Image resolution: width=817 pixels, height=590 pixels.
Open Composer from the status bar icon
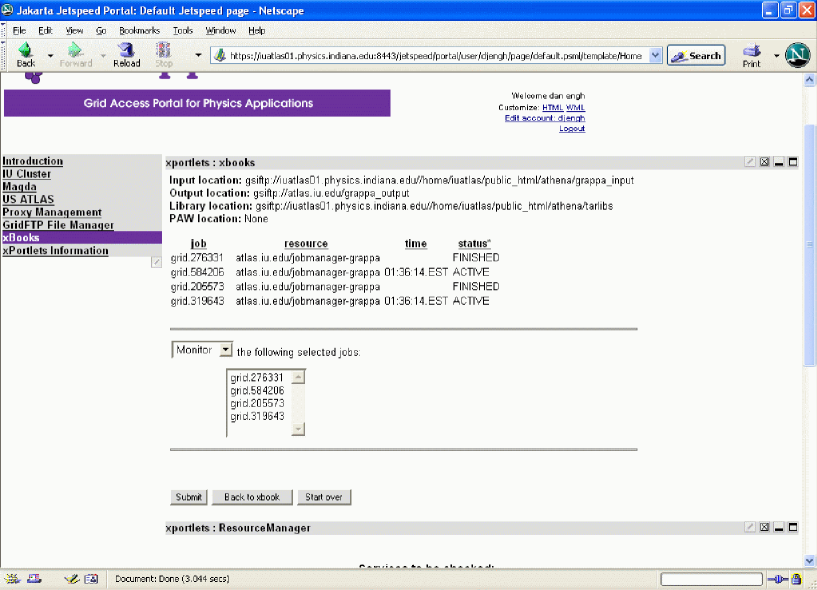(72, 579)
